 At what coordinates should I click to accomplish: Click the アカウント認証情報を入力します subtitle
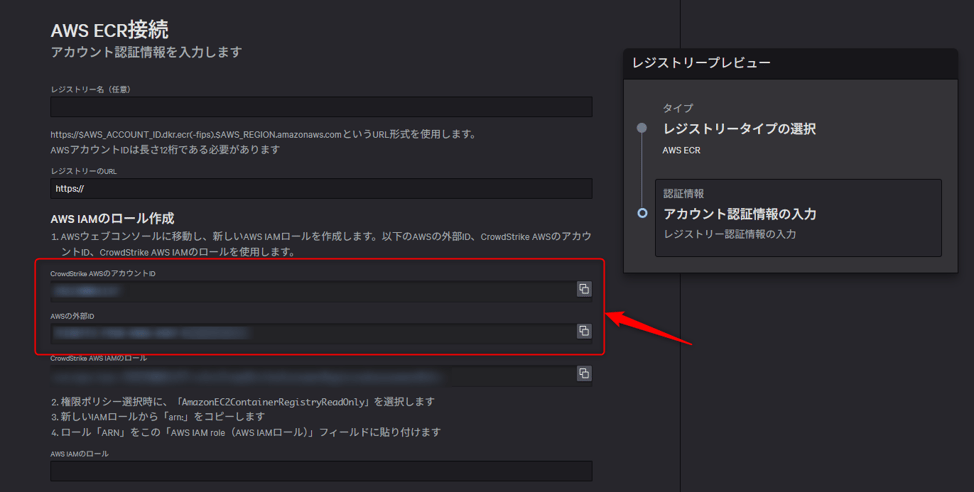(x=146, y=52)
